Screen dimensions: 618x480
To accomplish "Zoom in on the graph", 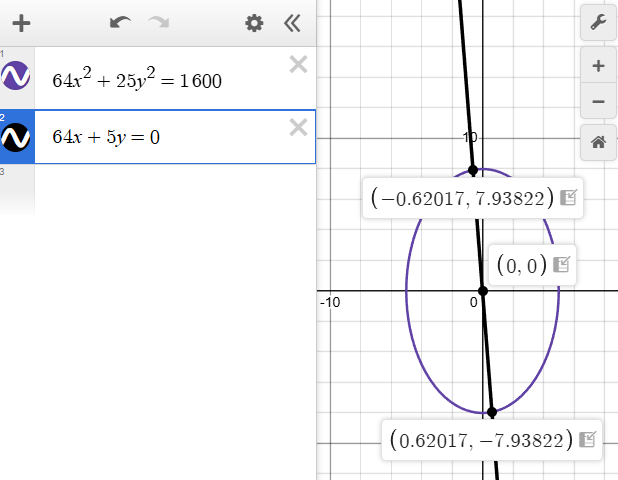I will click(x=598, y=67).
